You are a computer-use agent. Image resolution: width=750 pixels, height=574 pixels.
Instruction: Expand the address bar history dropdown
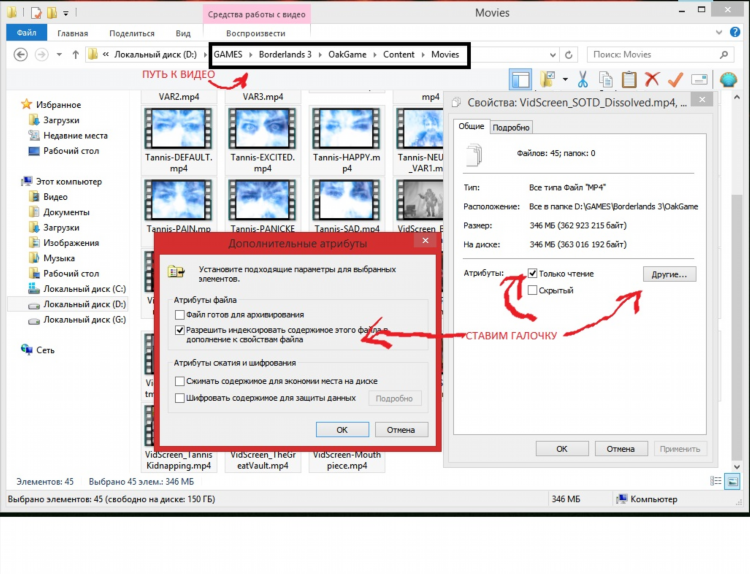pos(552,55)
